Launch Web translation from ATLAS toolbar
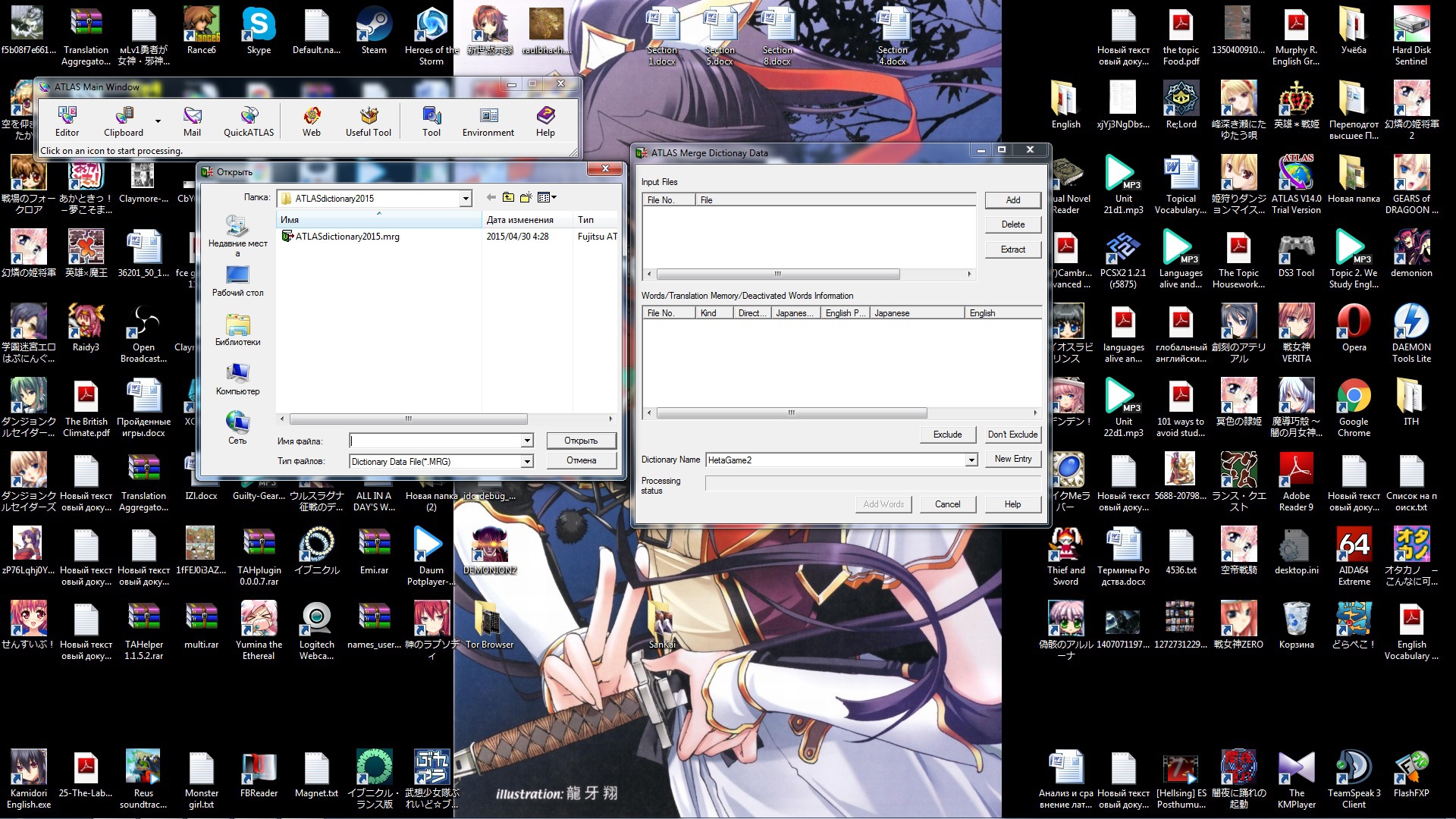The image size is (1456, 819). pos(311,121)
